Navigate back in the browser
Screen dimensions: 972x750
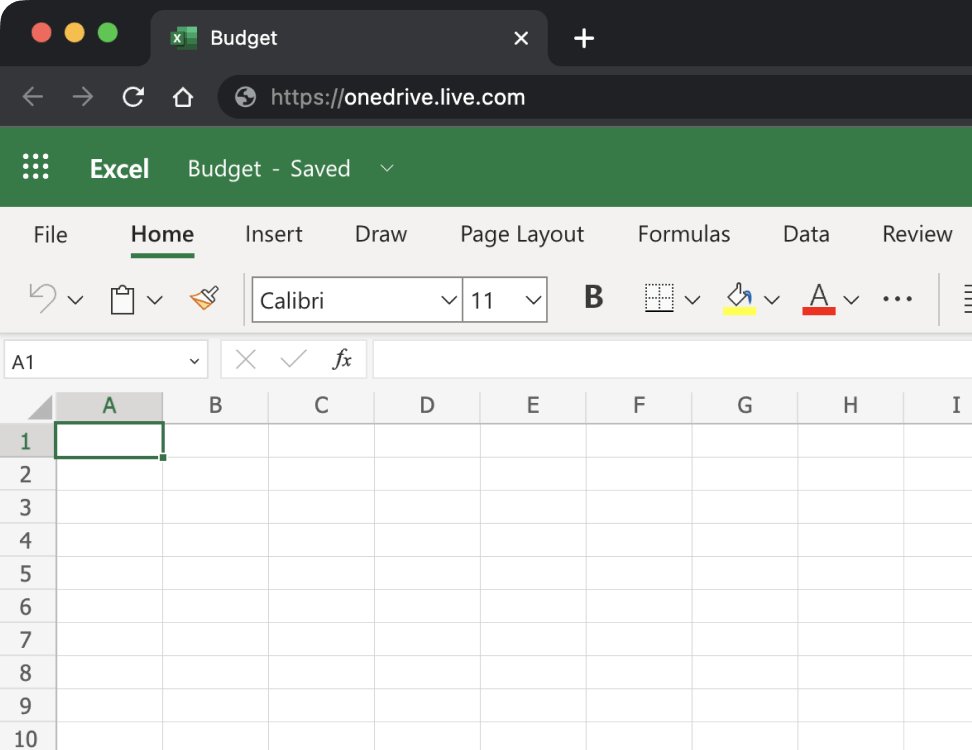[x=33, y=97]
